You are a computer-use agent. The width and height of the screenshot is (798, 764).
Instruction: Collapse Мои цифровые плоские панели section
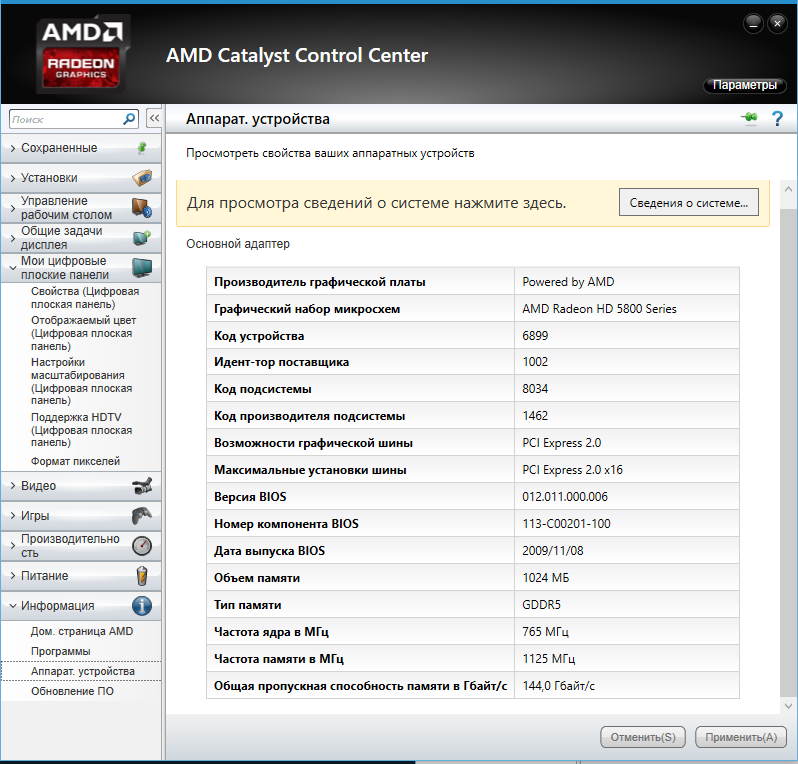[x=13, y=268]
